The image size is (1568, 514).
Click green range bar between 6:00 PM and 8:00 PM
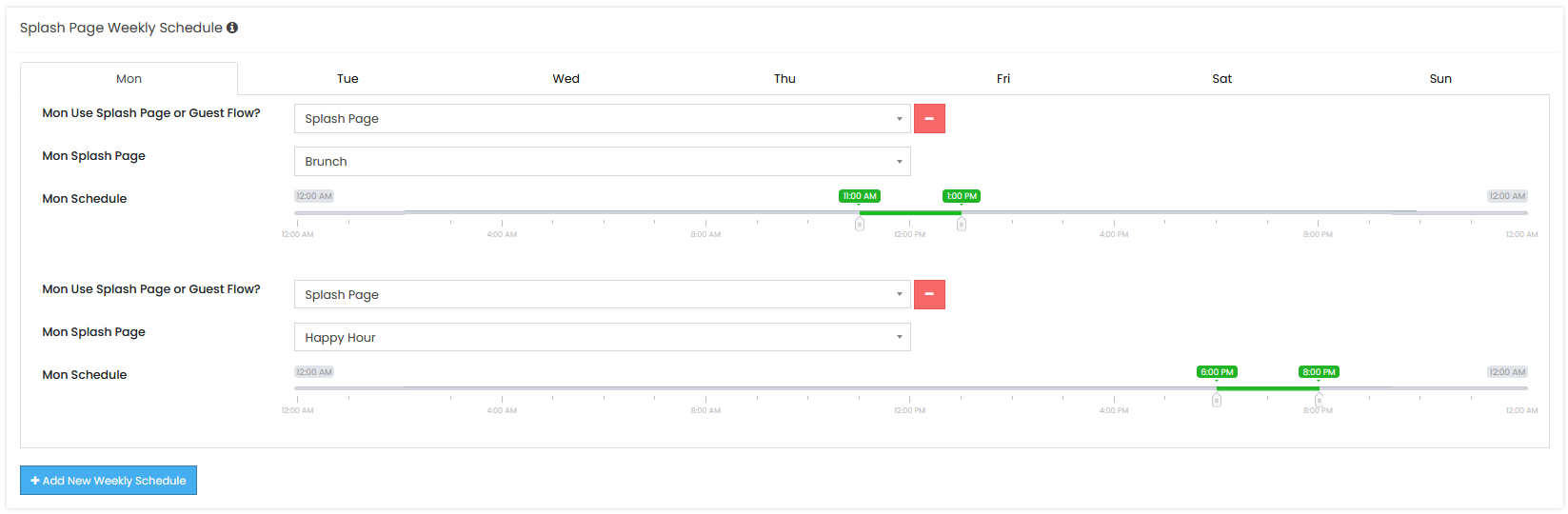coord(1267,388)
